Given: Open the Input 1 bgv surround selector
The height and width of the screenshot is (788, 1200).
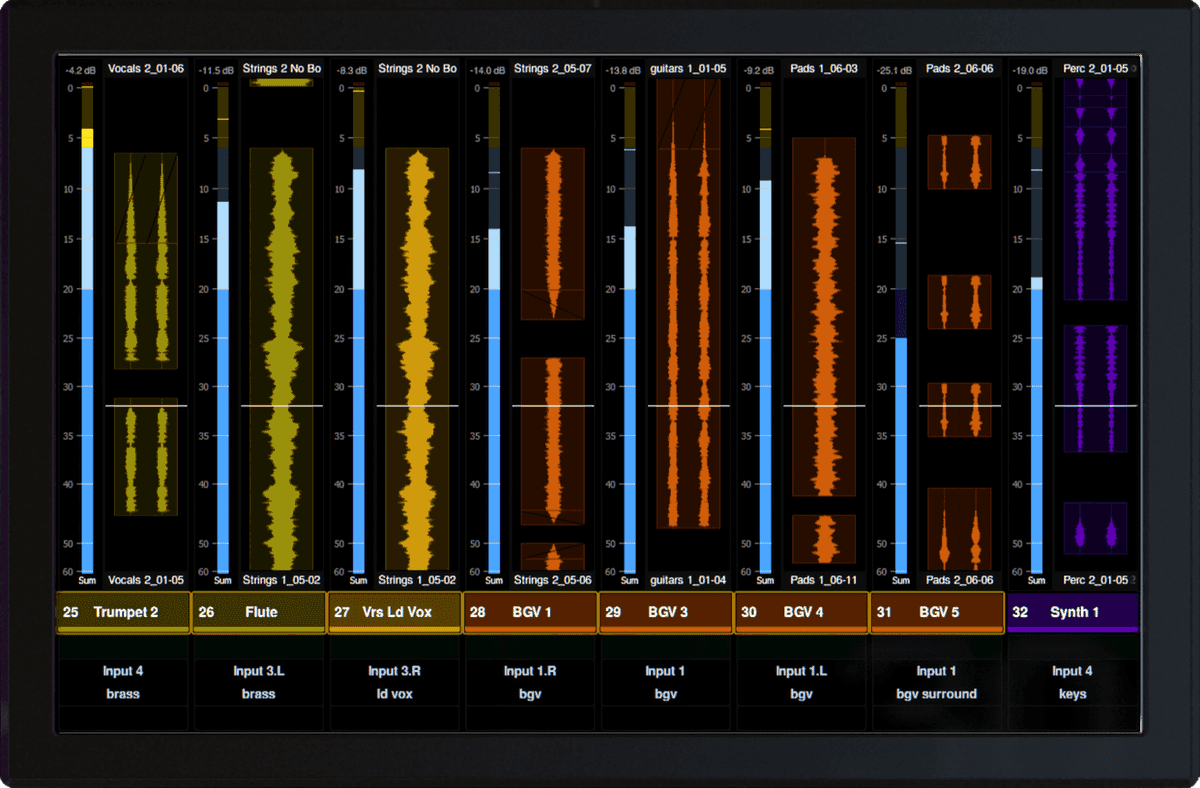Looking at the screenshot, I should click(937, 682).
